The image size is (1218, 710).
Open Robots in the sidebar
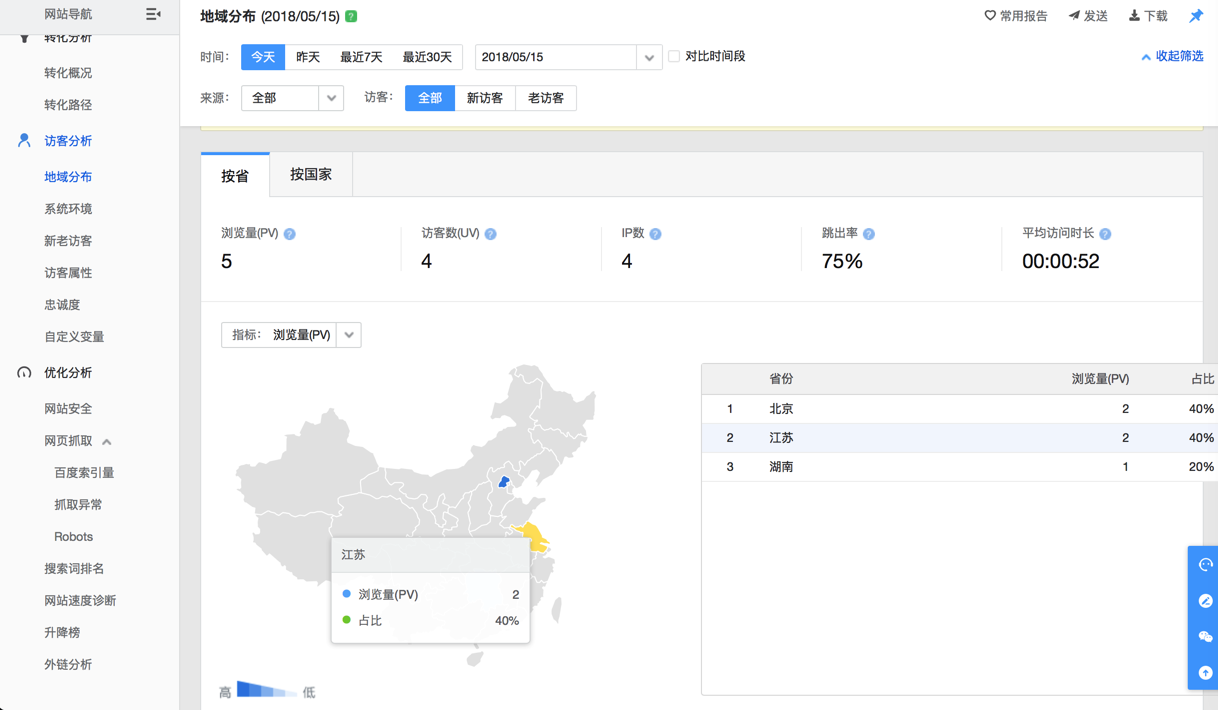[73, 537]
